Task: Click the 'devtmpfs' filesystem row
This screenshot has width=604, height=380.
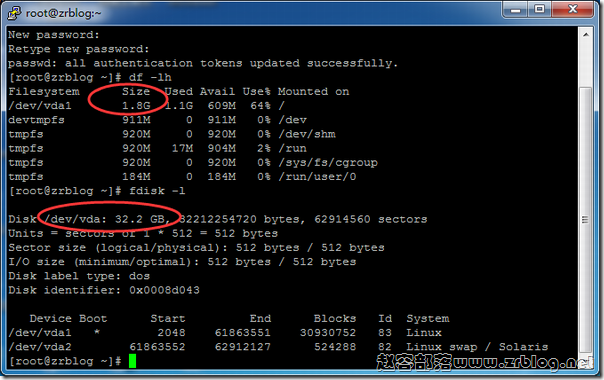Action: pyautogui.click(x=158, y=120)
